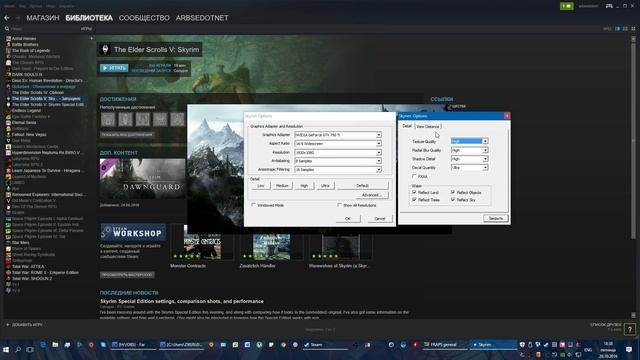Apply the Ultra detail preset
640x360 pixels.
click(325, 186)
